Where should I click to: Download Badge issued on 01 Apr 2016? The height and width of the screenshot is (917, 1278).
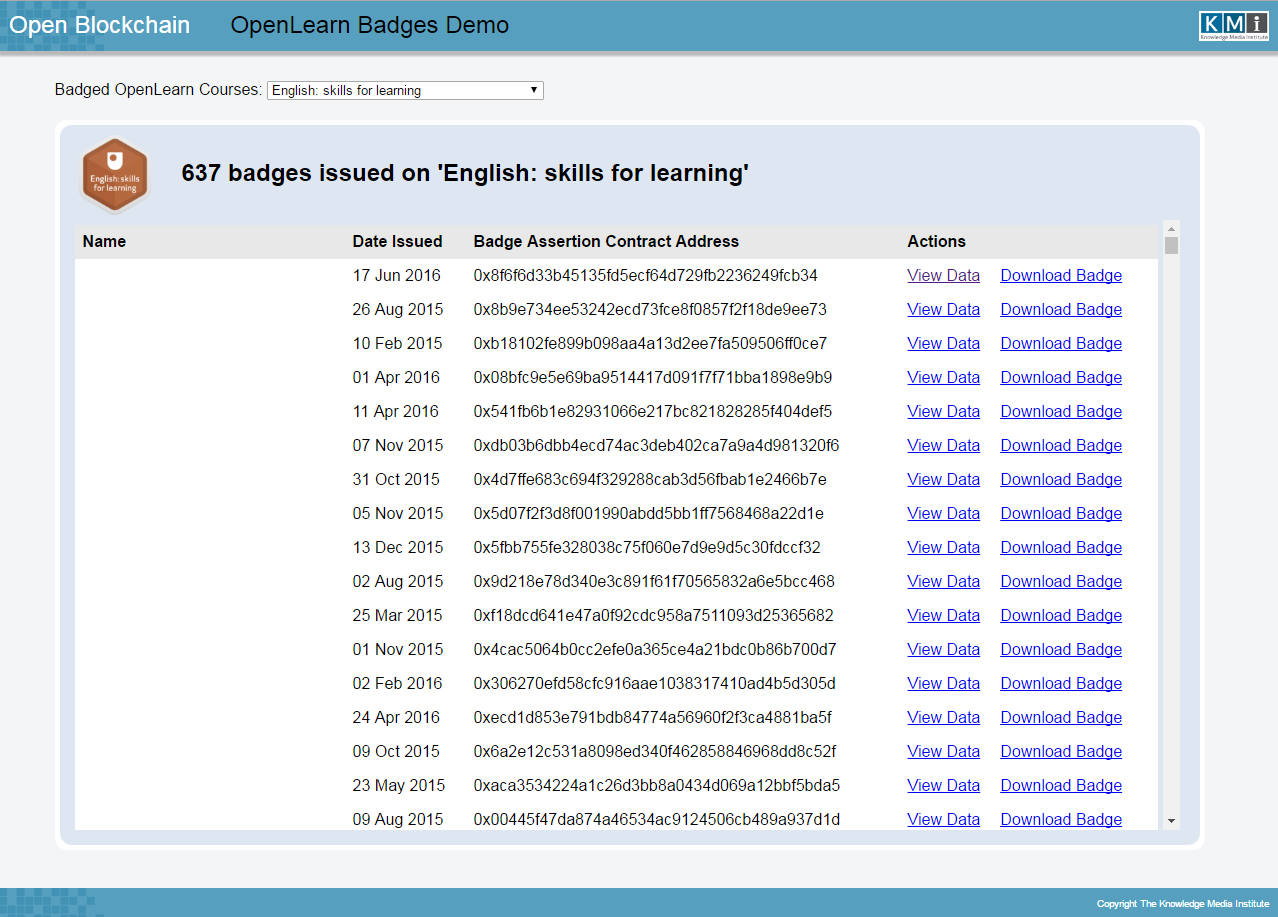click(1060, 378)
